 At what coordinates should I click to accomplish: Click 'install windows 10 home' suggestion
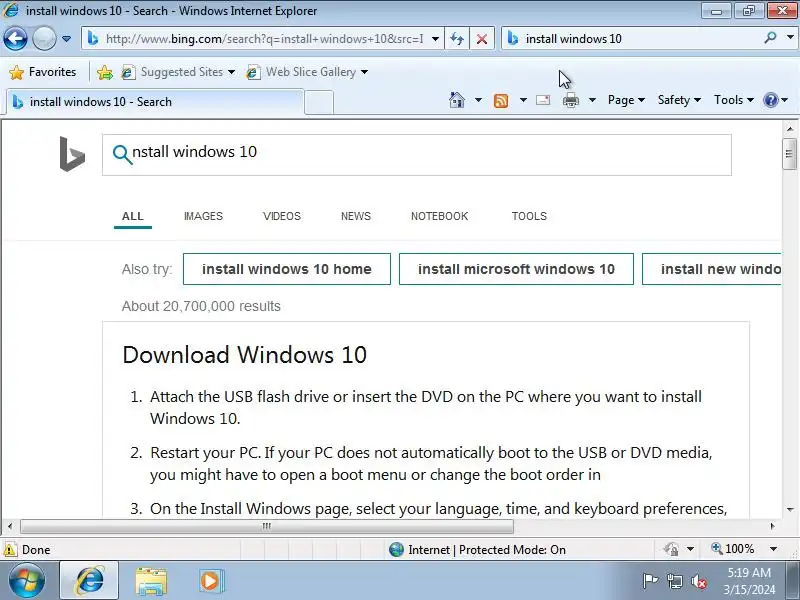coord(287,269)
